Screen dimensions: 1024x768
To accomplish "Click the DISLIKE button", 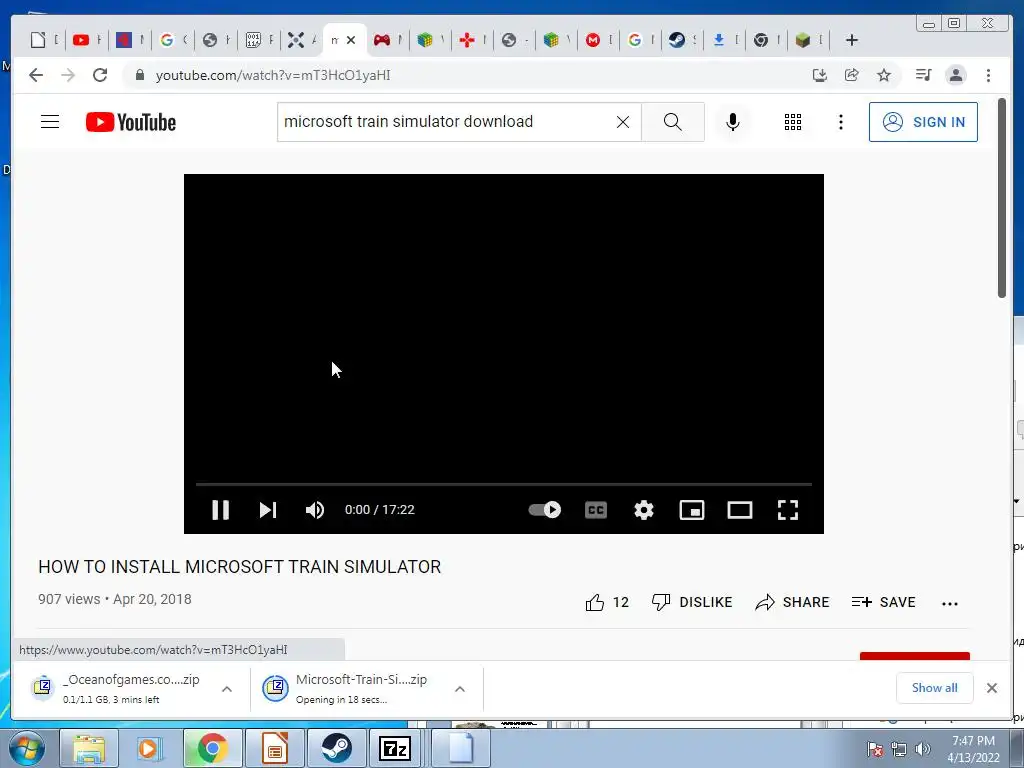I will point(692,602).
